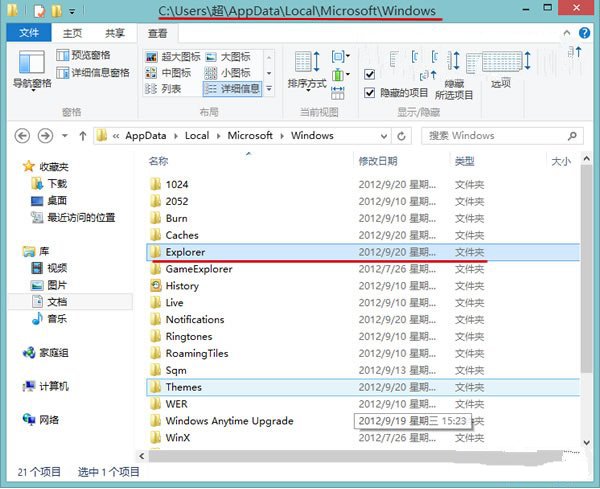Click size all columns to fit icon
This screenshot has height=489, width=600.
338,92
